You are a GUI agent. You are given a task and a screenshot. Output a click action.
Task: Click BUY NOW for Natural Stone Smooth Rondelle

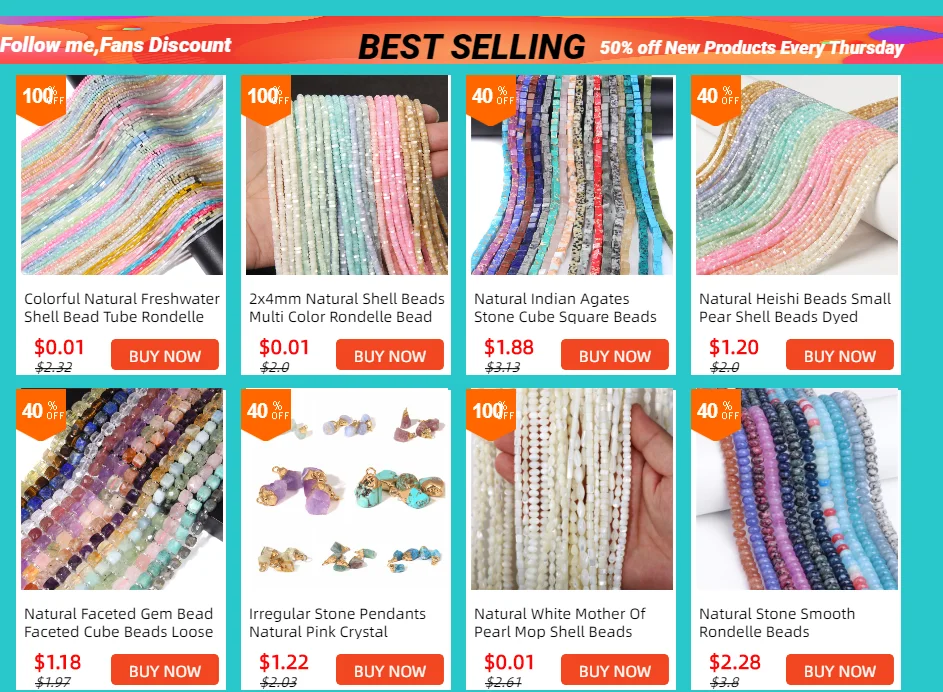click(x=840, y=670)
